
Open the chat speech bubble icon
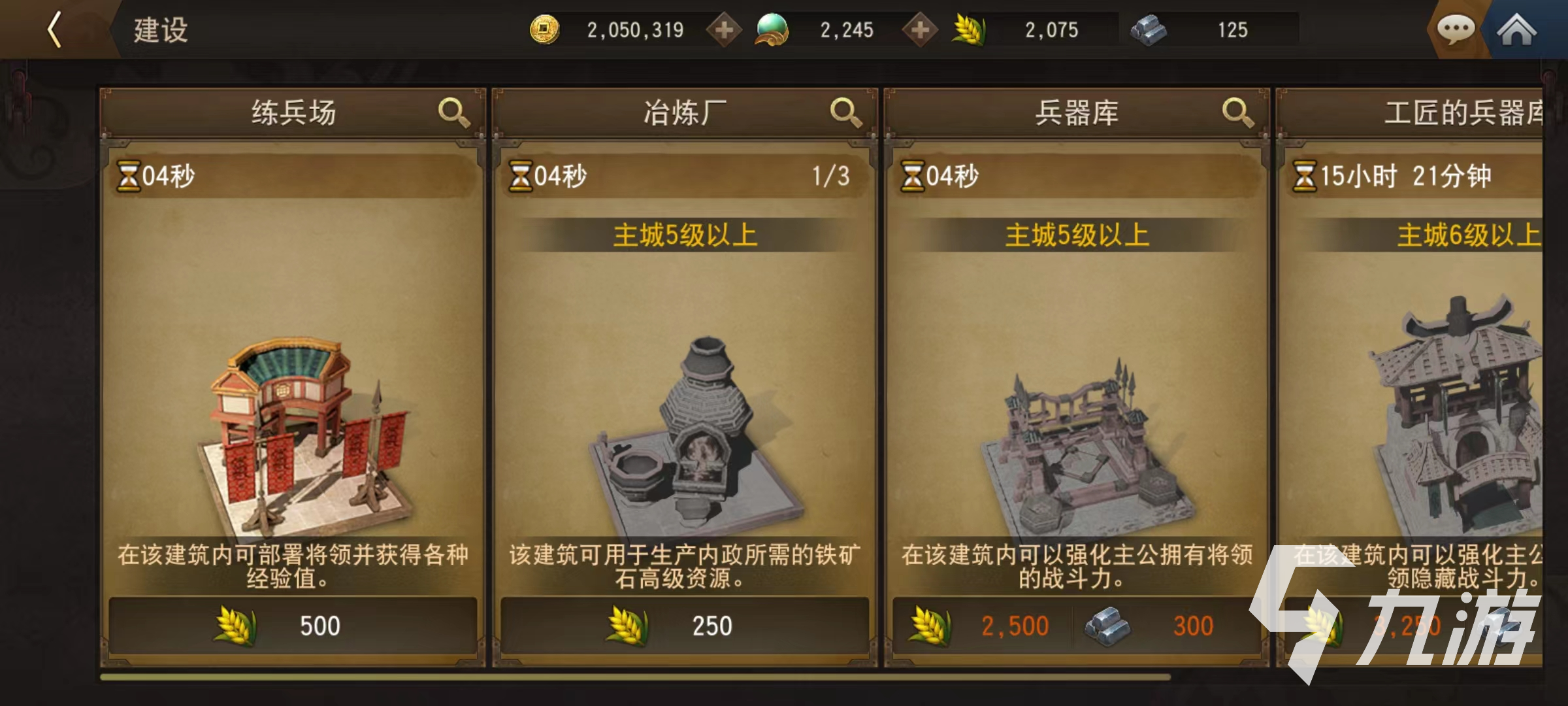(x=1455, y=29)
